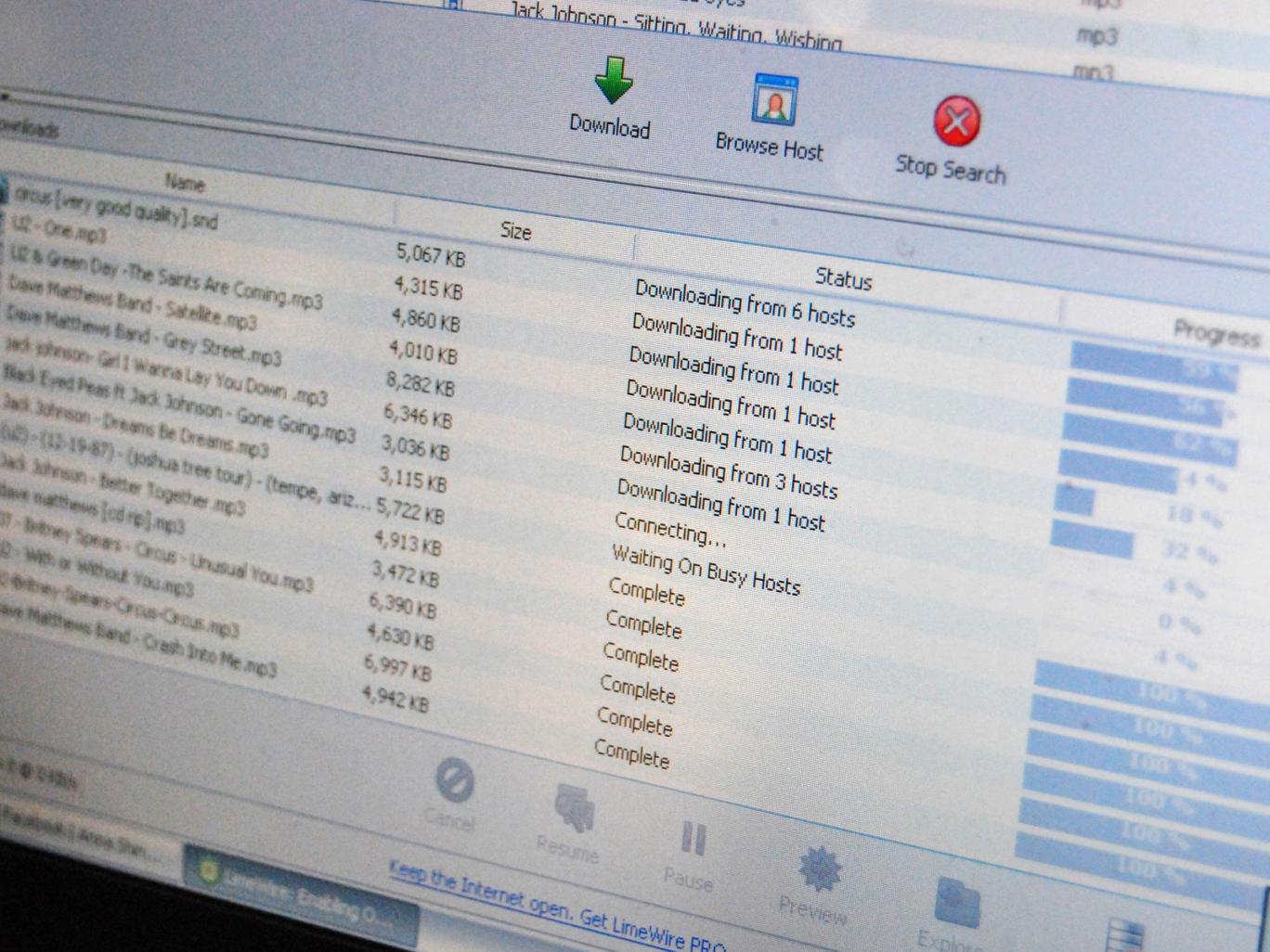This screenshot has height=952, width=1270.
Task: Click the 3,036 KB size cell
Action: (416, 448)
